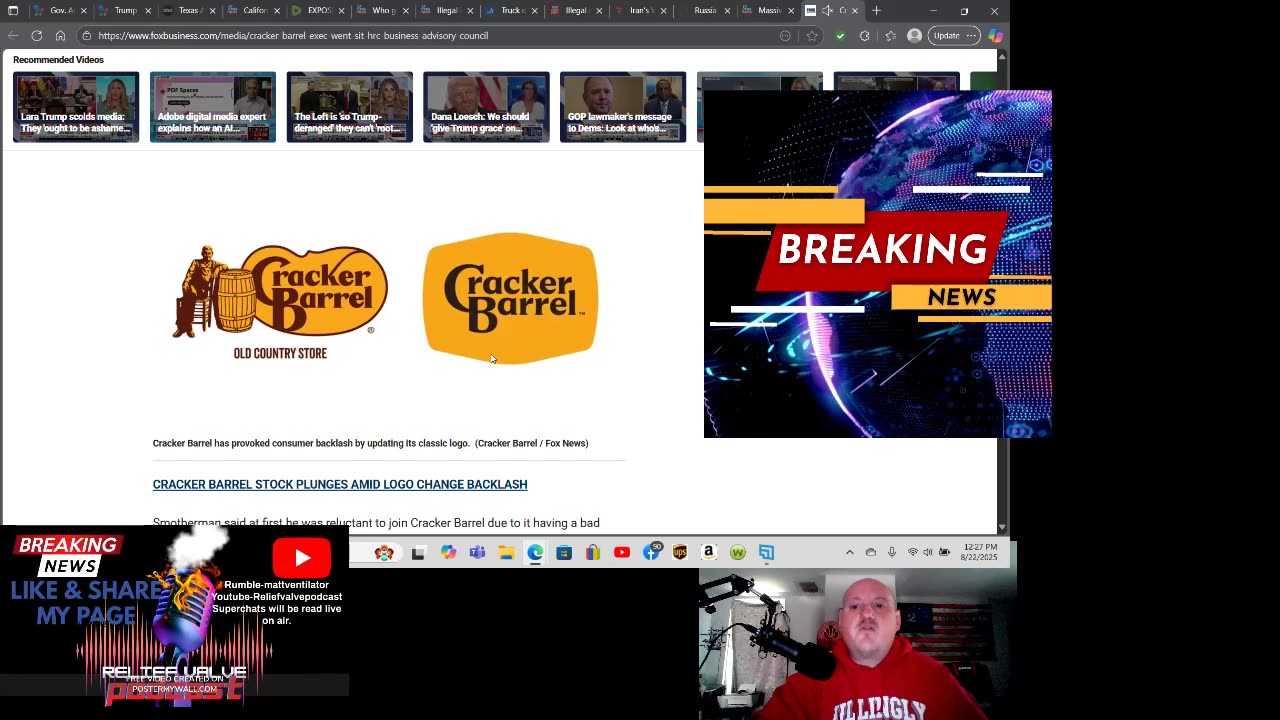Viewport: 1280px width, 720px height.
Task: Open Copilot in the Edge sidebar
Action: pos(995,35)
